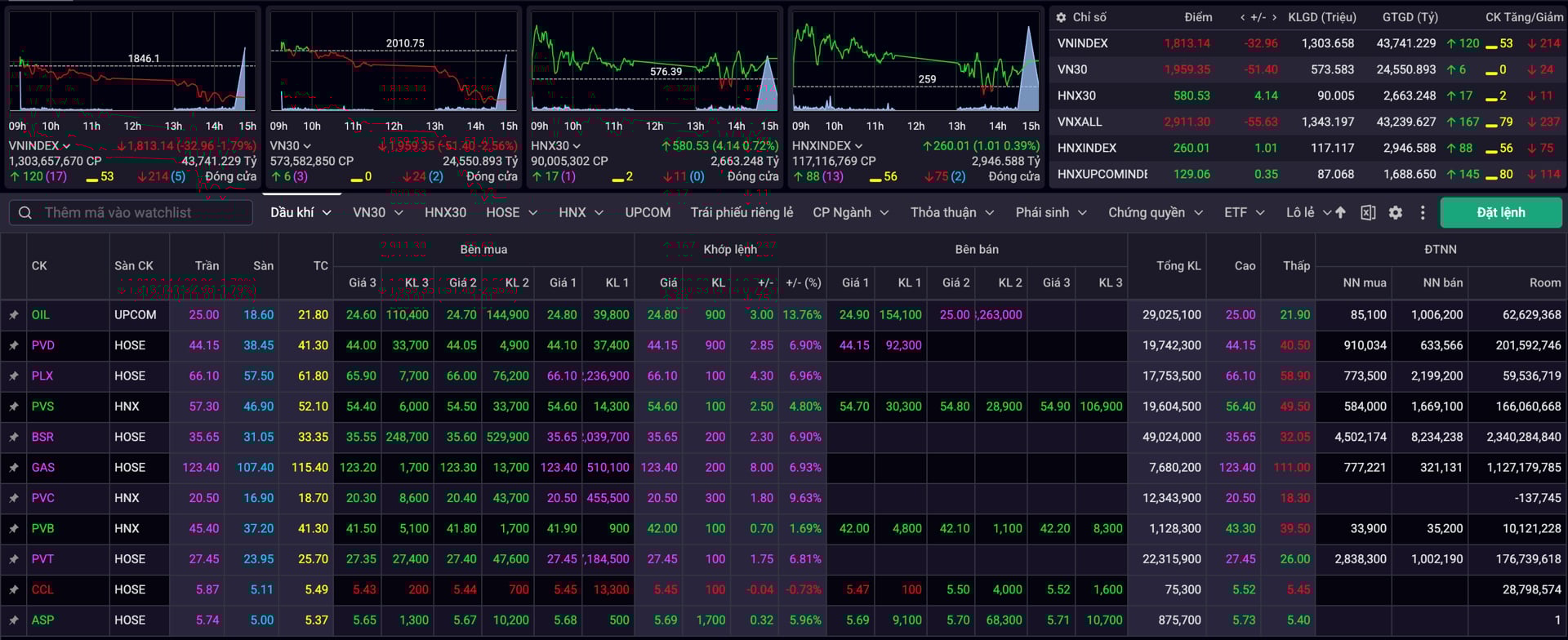Open the price board settings gear

(x=1396, y=212)
